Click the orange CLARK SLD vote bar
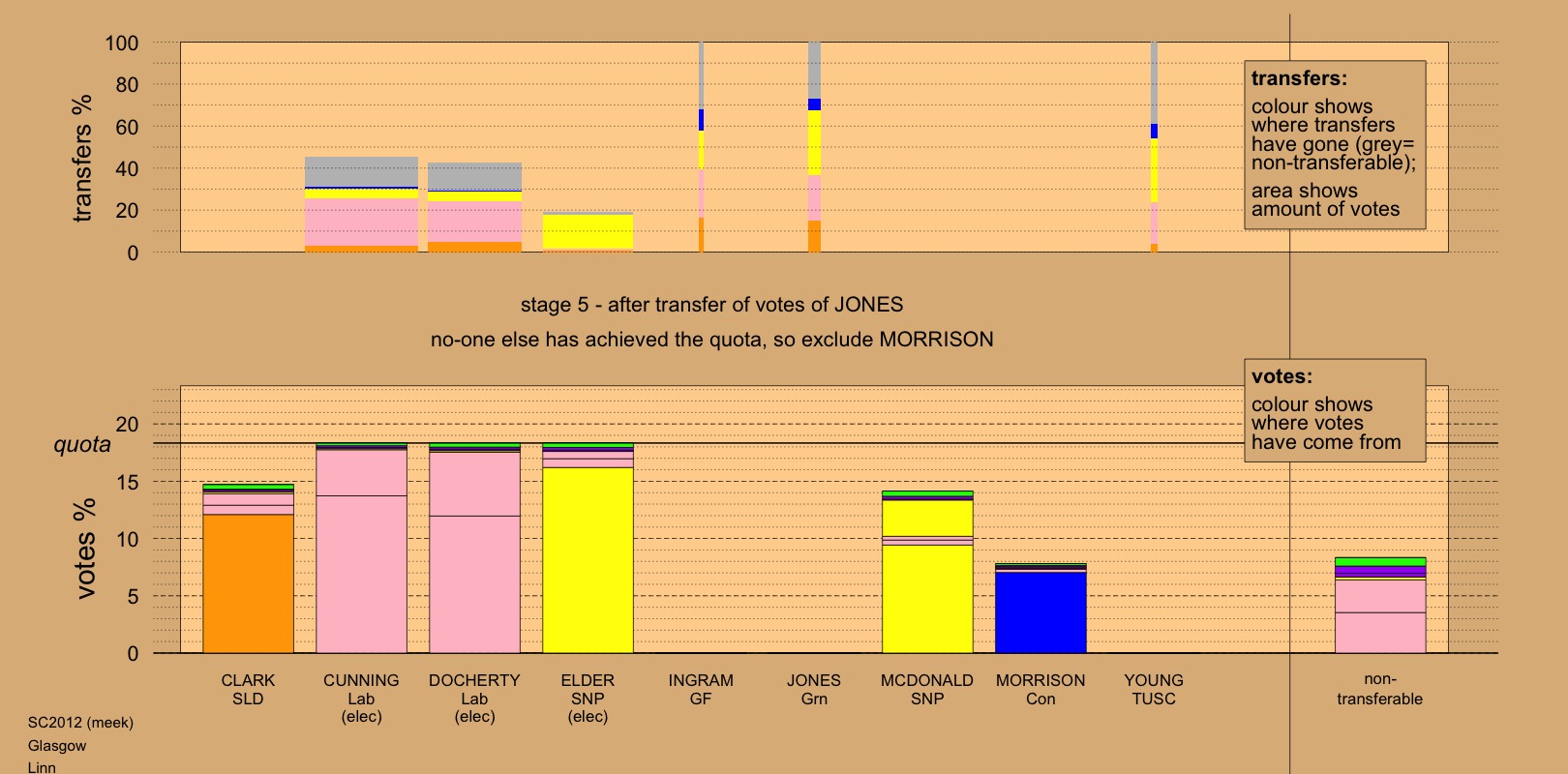1568x774 pixels. tap(248, 582)
